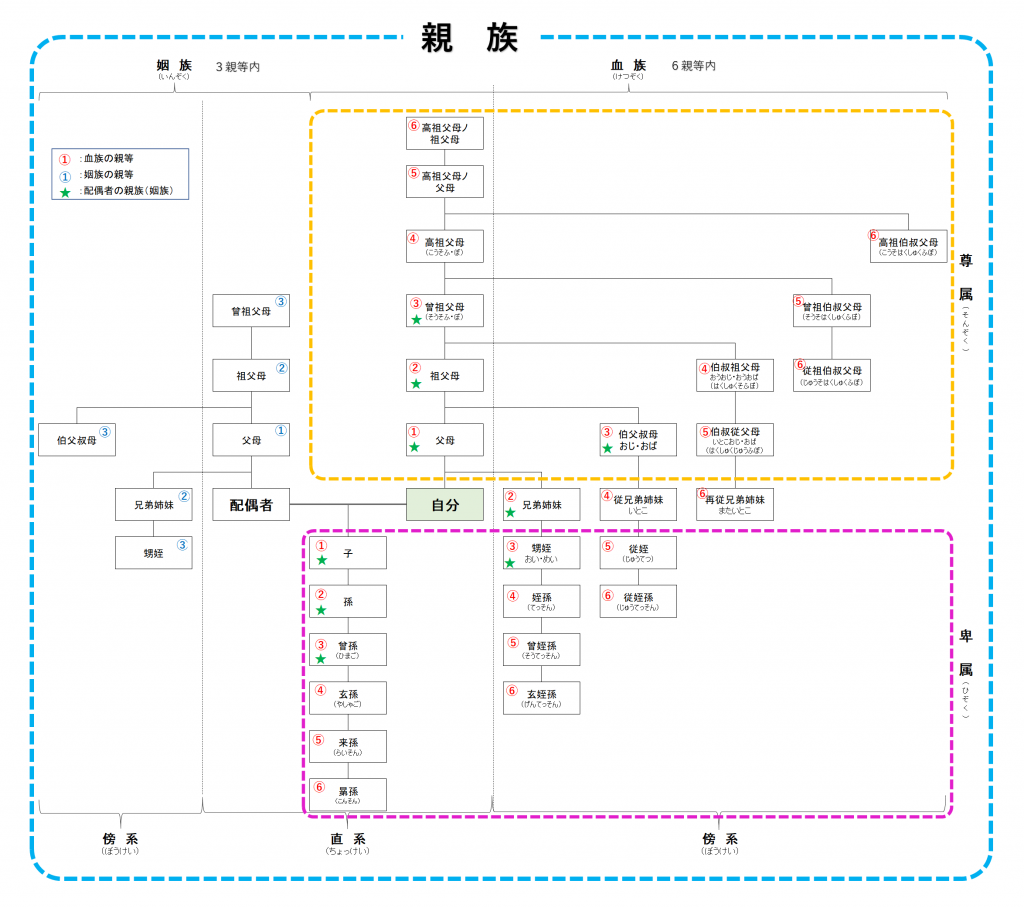Click the red circled 1 in the legend

click(x=65, y=159)
